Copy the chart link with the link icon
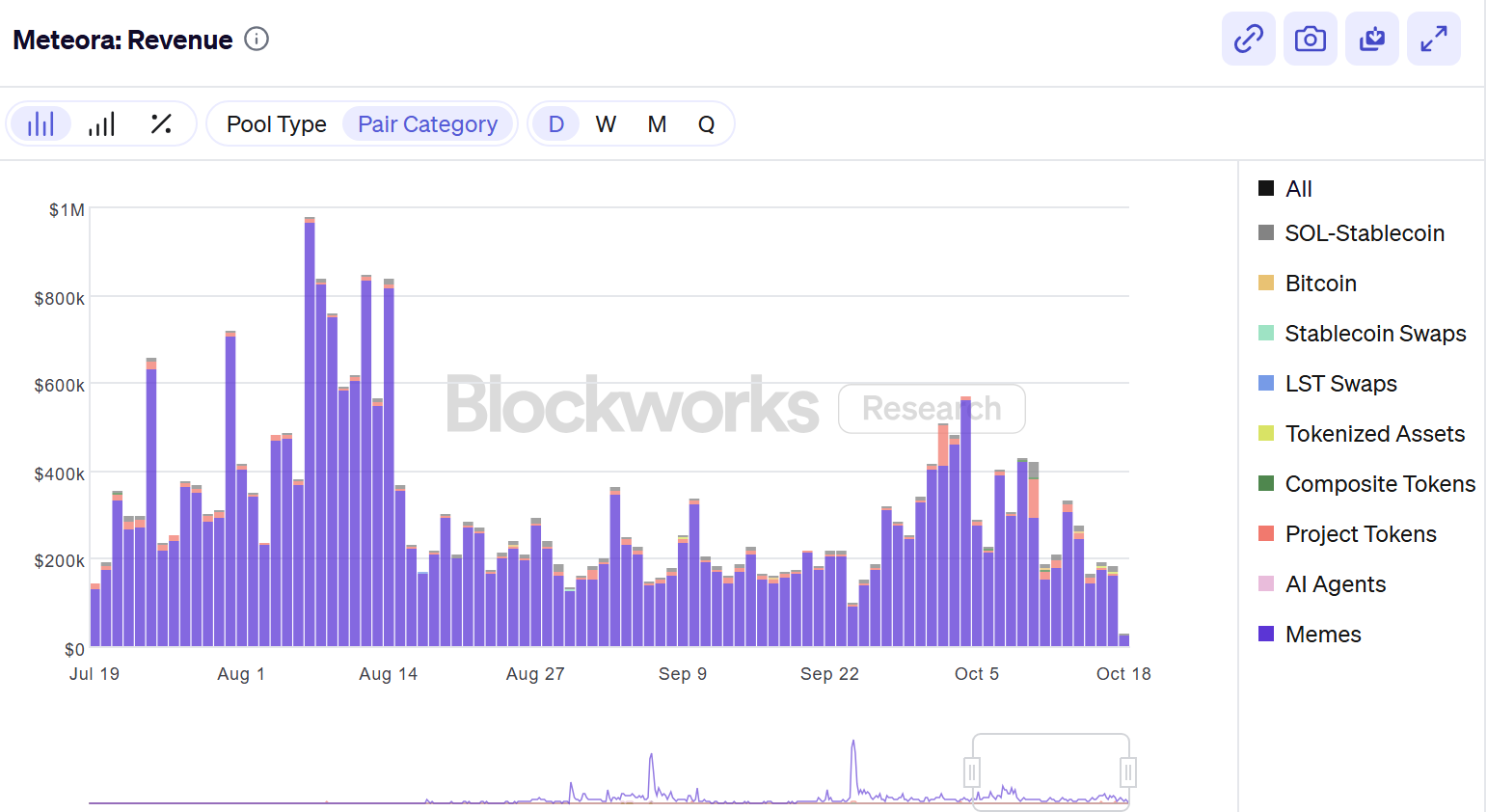Image resolution: width=1487 pixels, height=812 pixels. coord(1248,40)
